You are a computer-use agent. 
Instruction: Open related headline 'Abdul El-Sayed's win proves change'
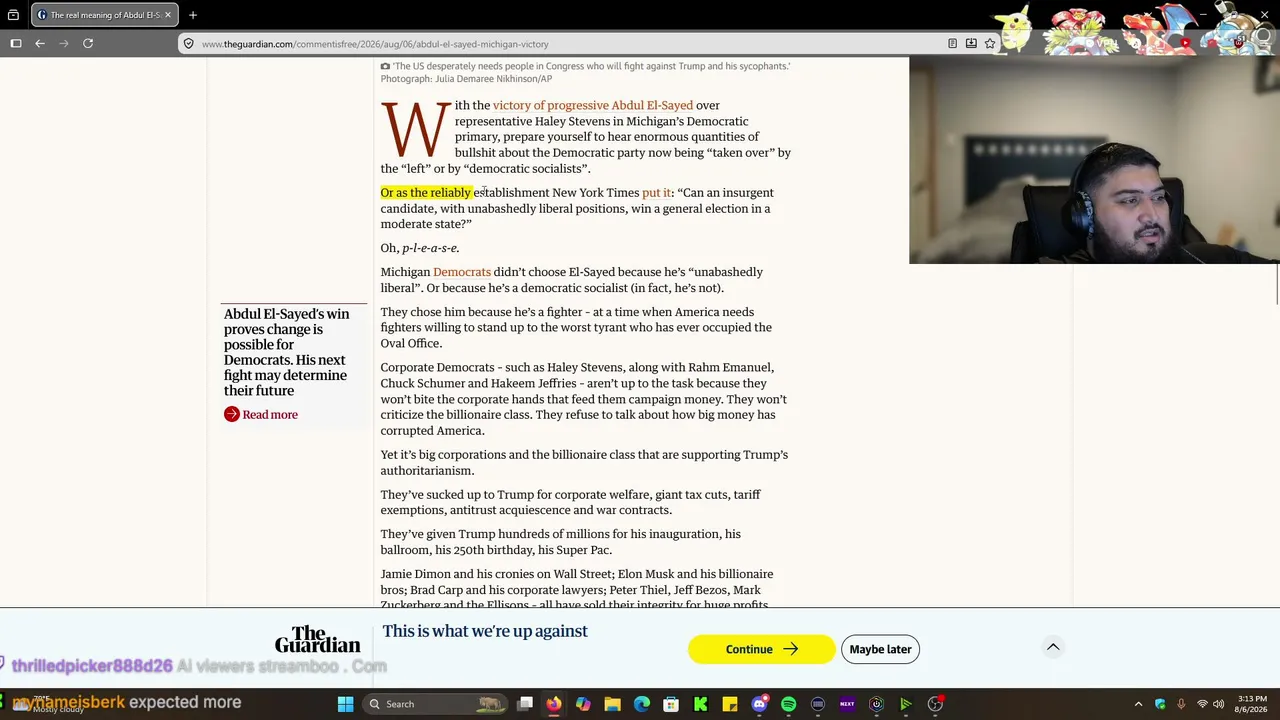(286, 352)
